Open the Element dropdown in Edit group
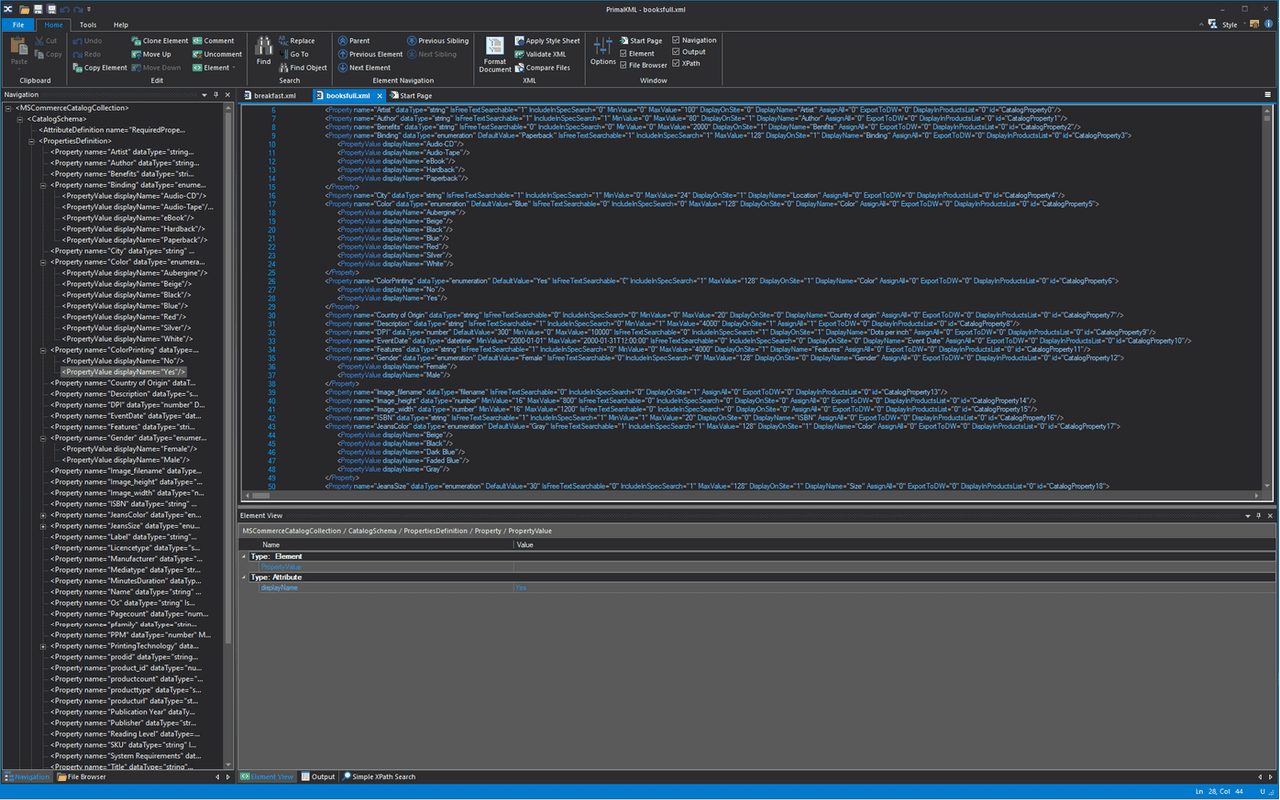Screen dimensions: 1280x800 click(215, 68)
